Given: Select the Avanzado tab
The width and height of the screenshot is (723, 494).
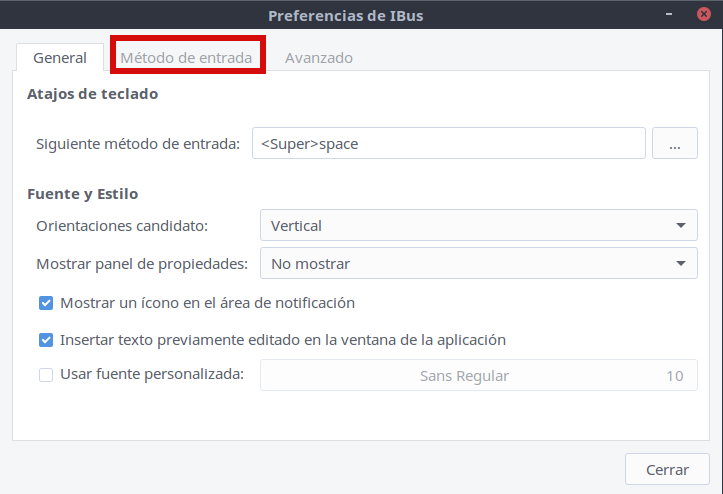Looking at the screenshot, I should coord(318,58).
